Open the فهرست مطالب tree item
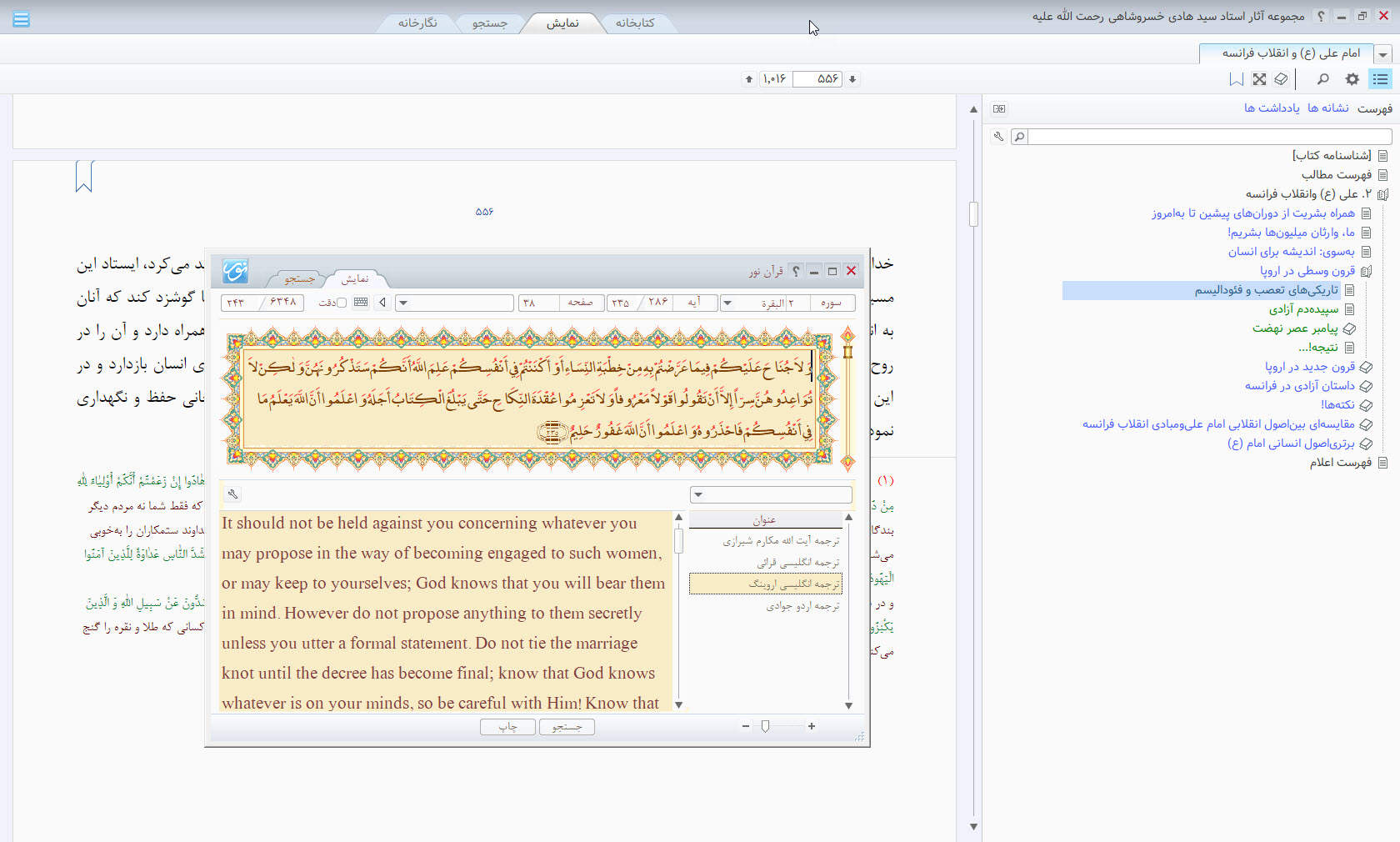Screen dimensions: 1400x842 [x=1337, y=175]
